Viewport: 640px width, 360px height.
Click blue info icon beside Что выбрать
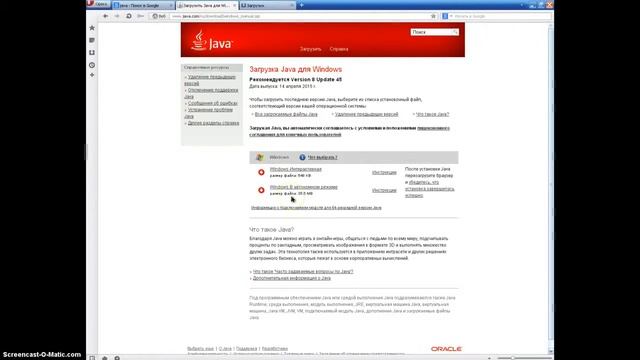point(302,157)
